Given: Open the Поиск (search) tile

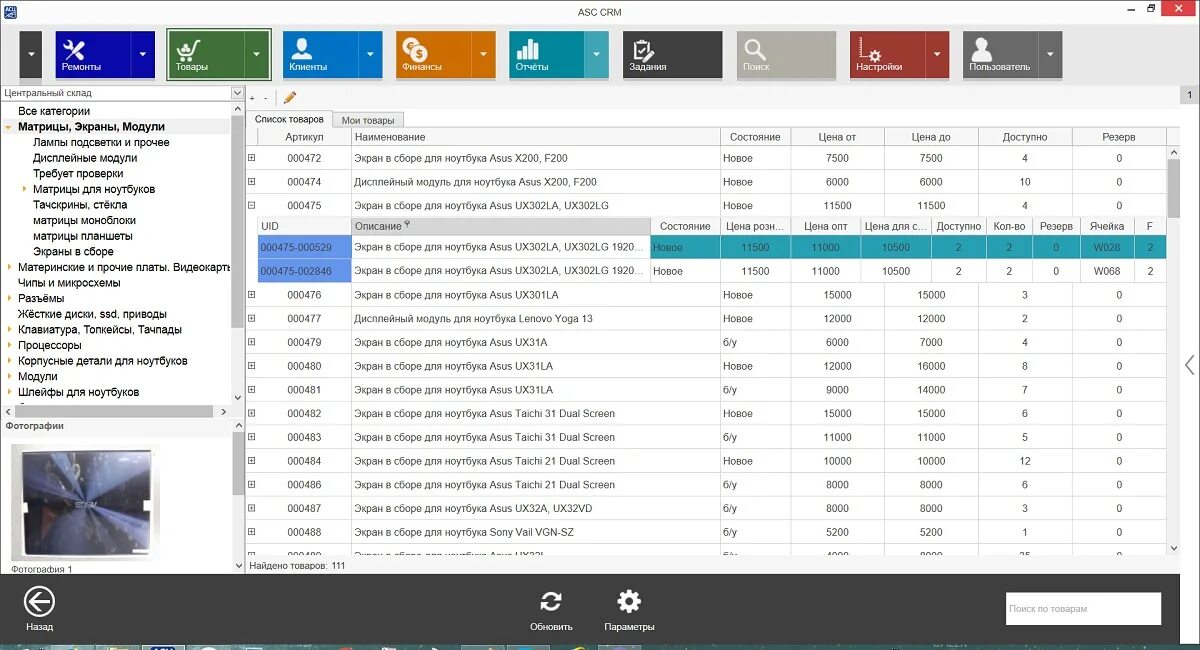Looking at the screenshot, I should coord(786,55).
